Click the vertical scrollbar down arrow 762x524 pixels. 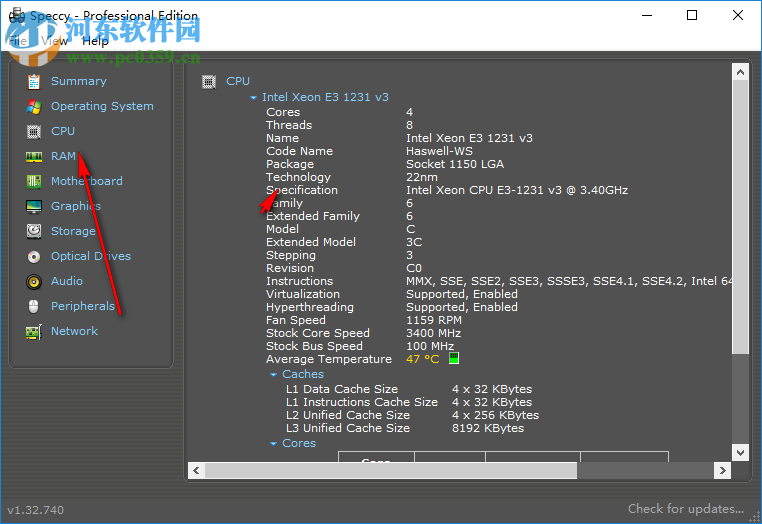(740, 453)
